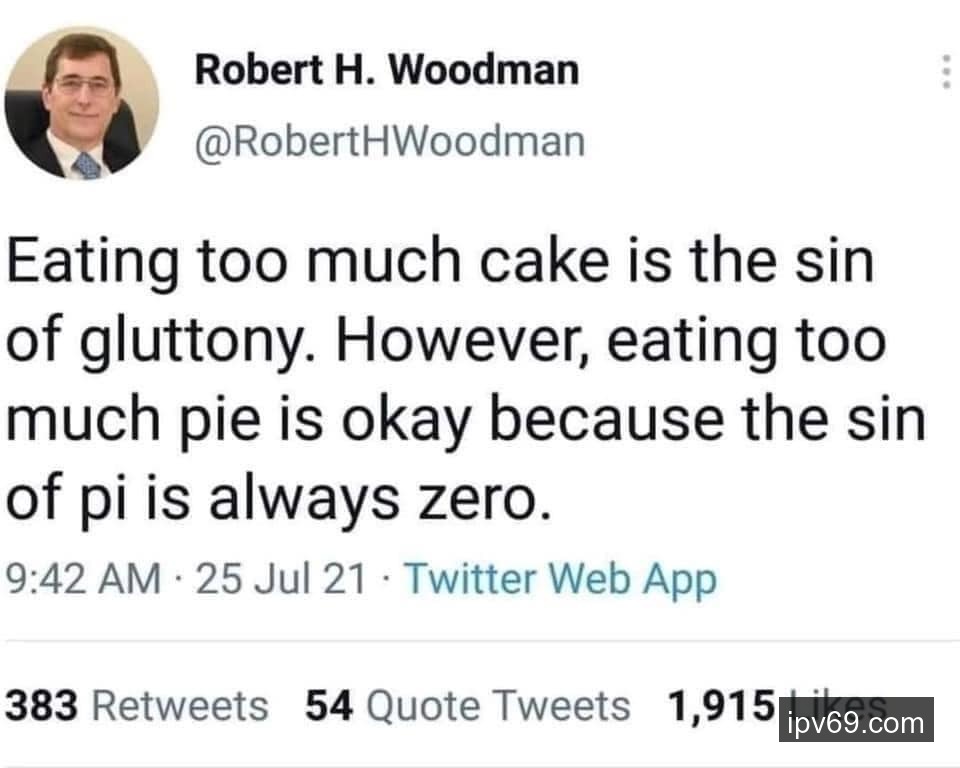Click the 1,915 like count number
This screenshot has height=768, width=960.
coord(720,706)
